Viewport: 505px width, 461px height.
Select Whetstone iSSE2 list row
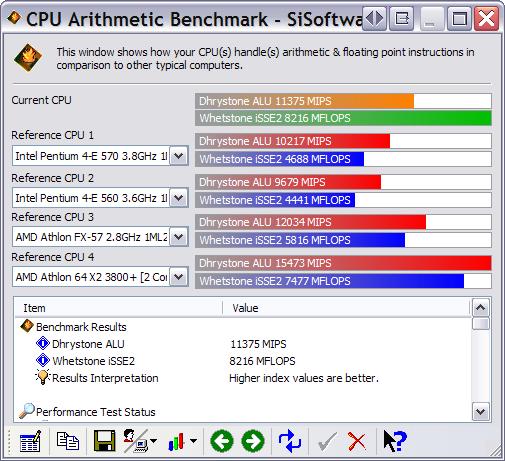click(243, 361)
